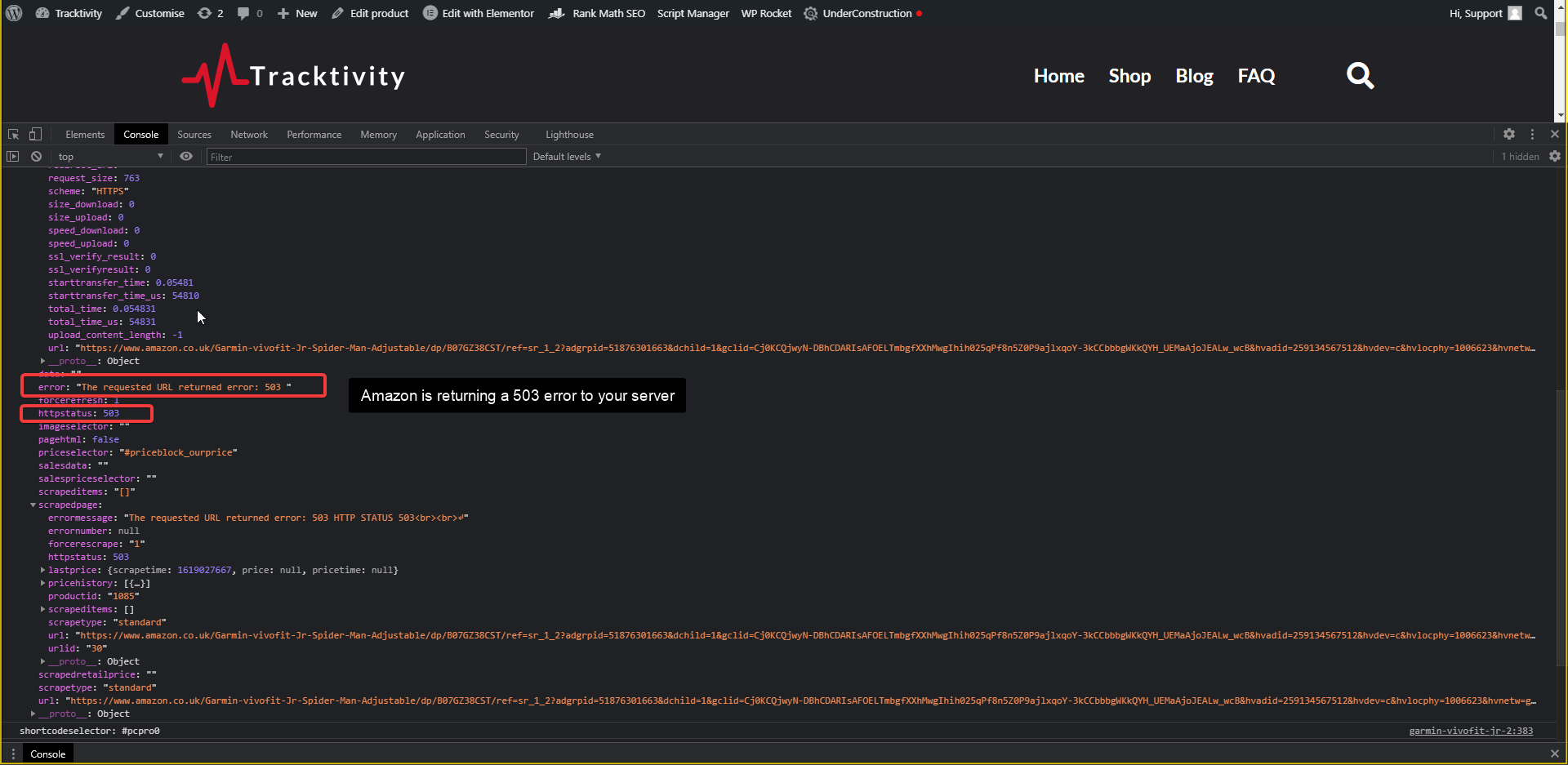Switch to the Security tab
The width and height of the screenshot is (1568, 765).
click(501, 135)
